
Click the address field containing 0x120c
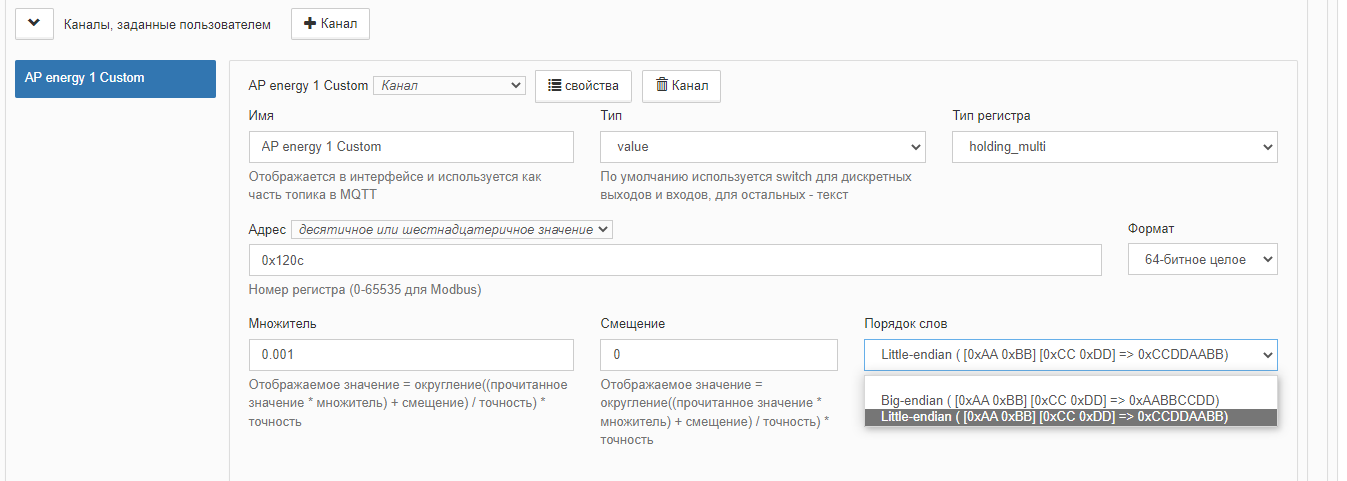tap(675, 260)
